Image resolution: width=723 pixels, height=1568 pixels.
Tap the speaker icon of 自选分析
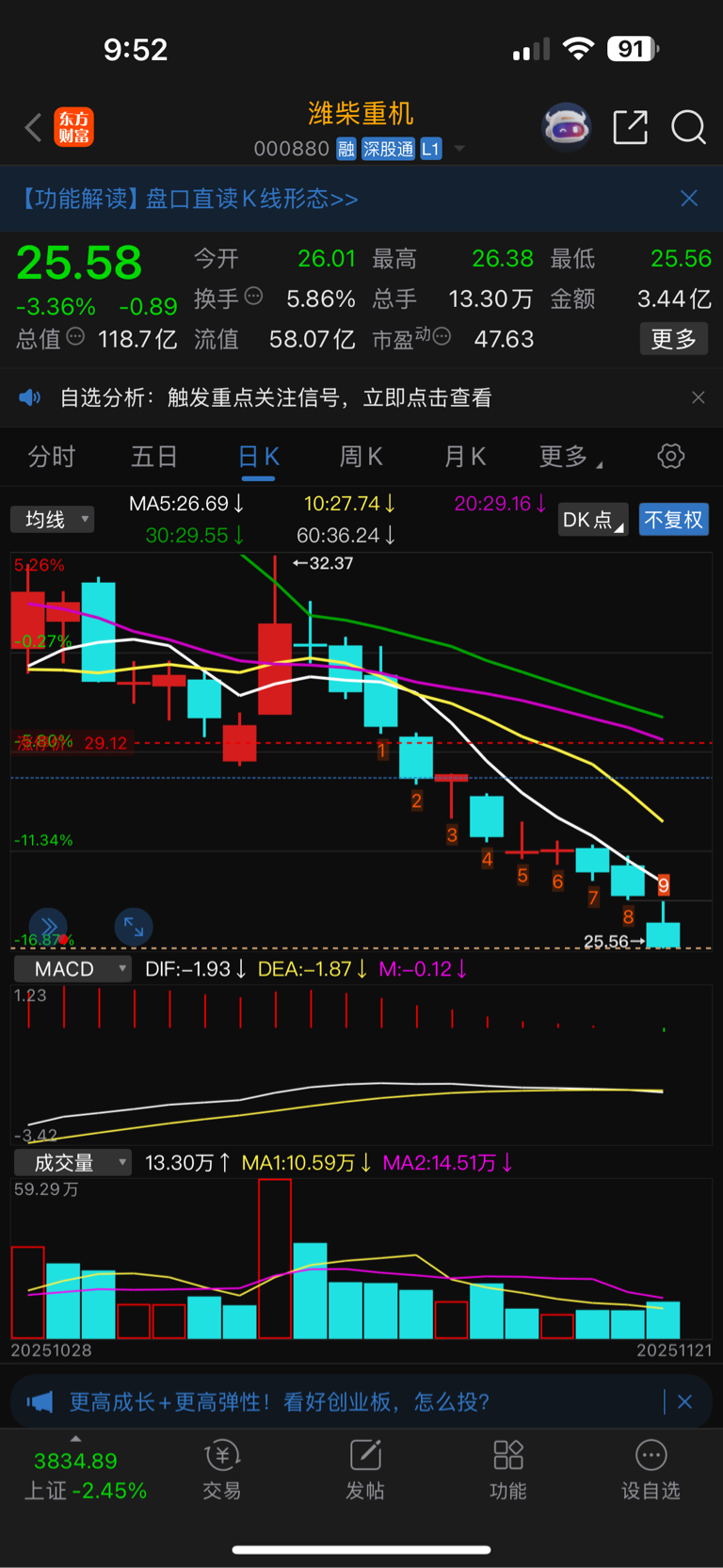click(30, 397)
